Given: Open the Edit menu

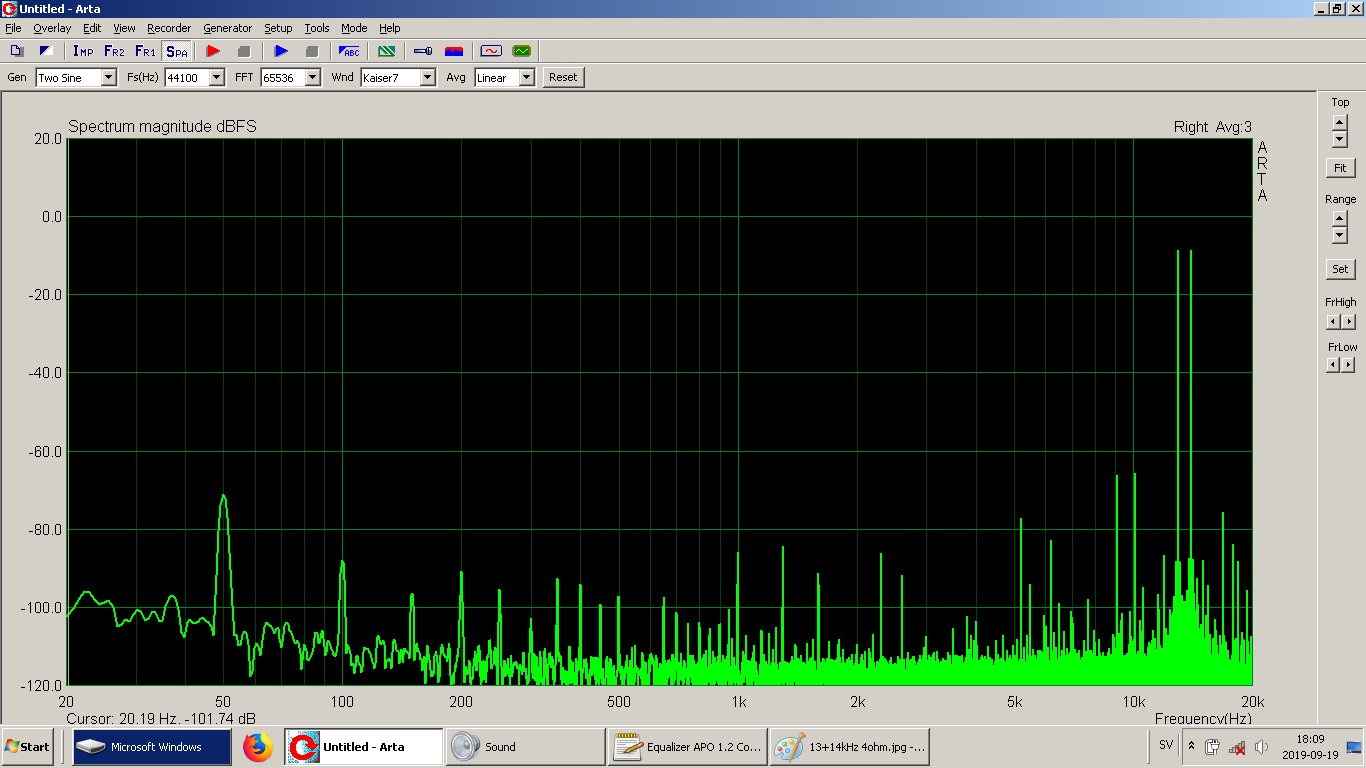Looking at the screenshot, I should click(x=92, y=28).
